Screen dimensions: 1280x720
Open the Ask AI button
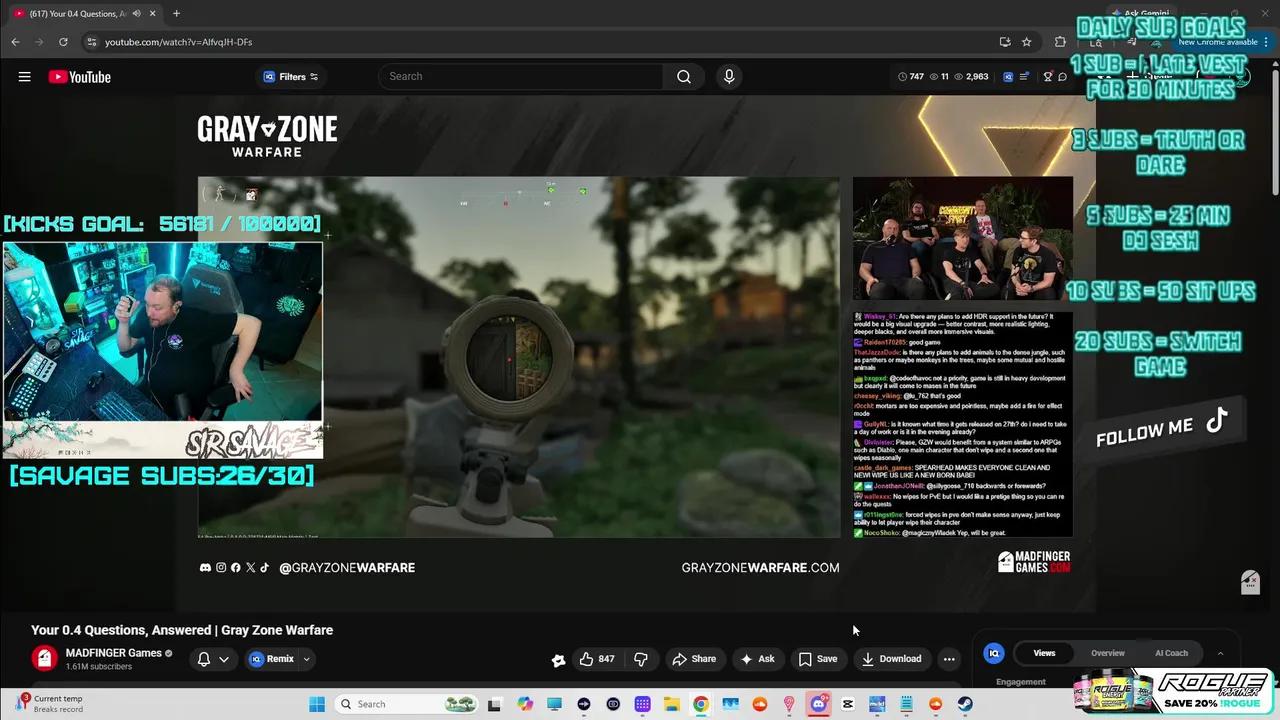pos(757,659)
